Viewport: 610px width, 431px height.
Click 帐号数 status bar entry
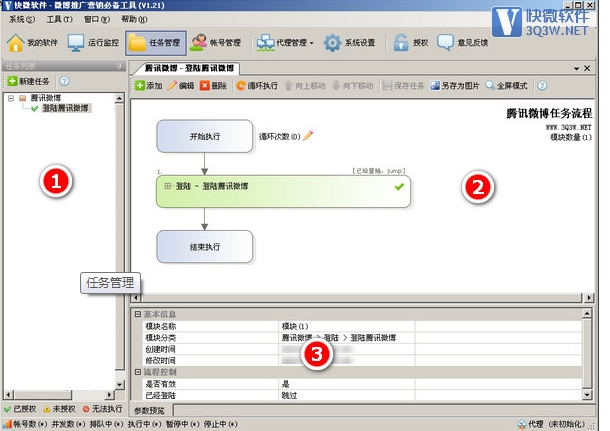(x=26, y=424)
